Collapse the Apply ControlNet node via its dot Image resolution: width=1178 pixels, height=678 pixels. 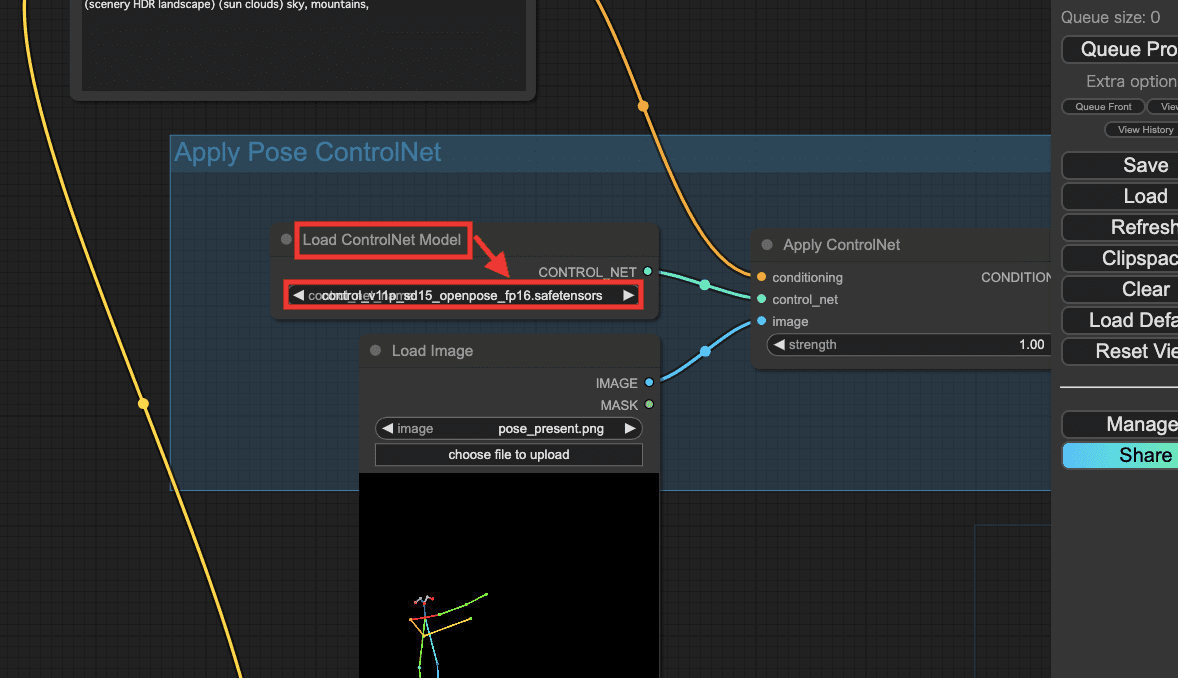point(767,245)
